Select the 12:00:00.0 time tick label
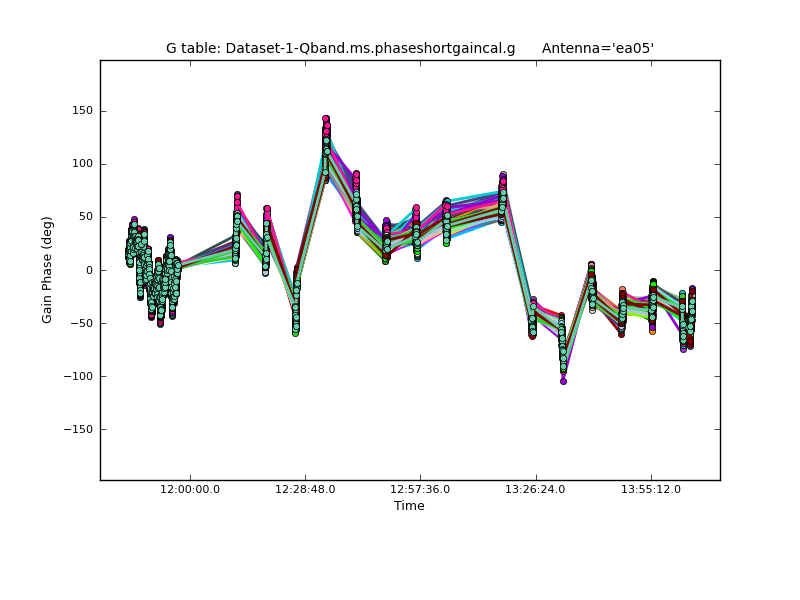 coord(190,489)
